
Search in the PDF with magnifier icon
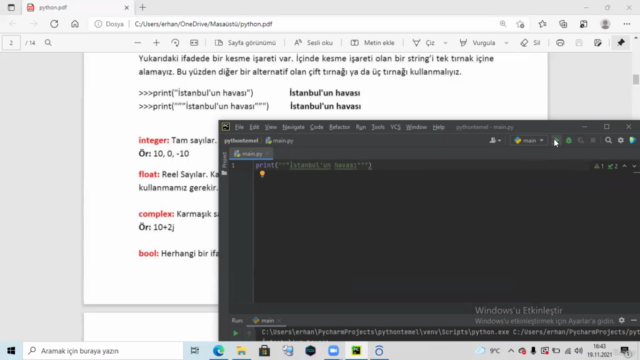(x=48, y=43)
